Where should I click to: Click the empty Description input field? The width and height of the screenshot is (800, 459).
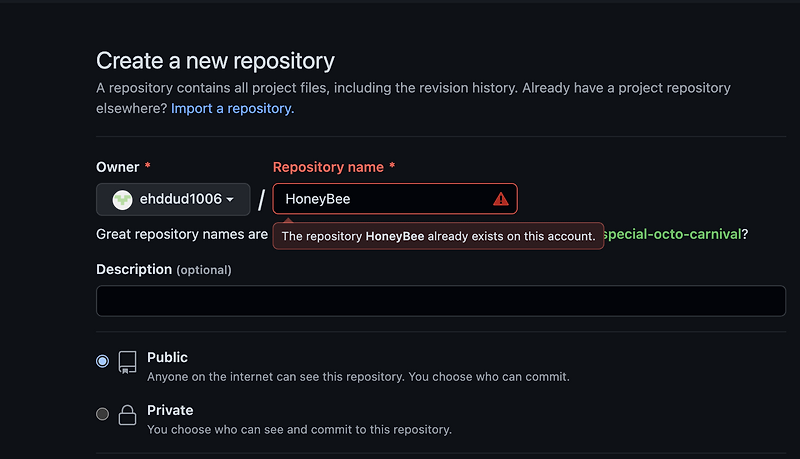pos(441,301)
